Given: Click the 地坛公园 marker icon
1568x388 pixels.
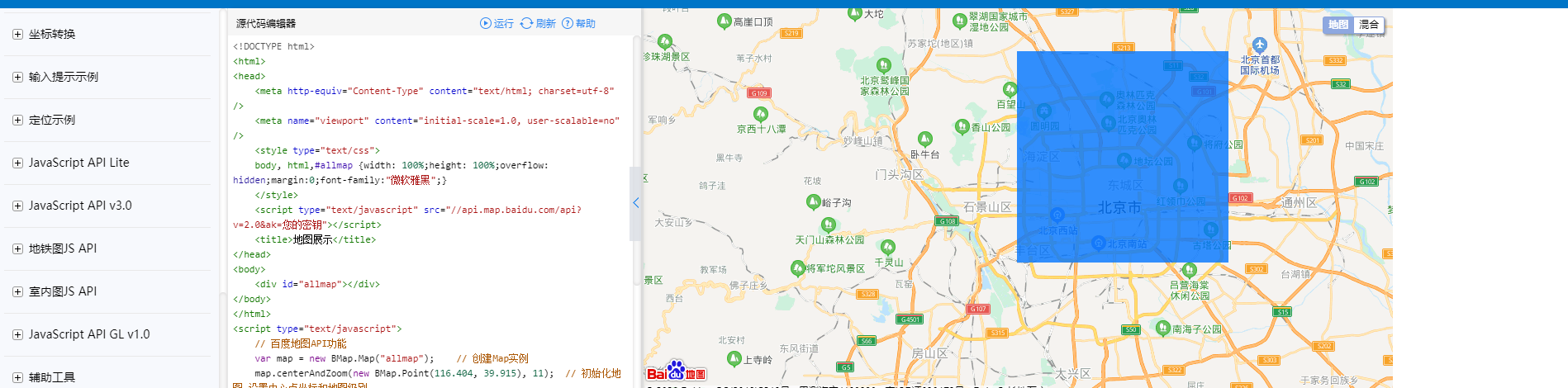Looking at the screenshot, I should tap(1124, 161).
